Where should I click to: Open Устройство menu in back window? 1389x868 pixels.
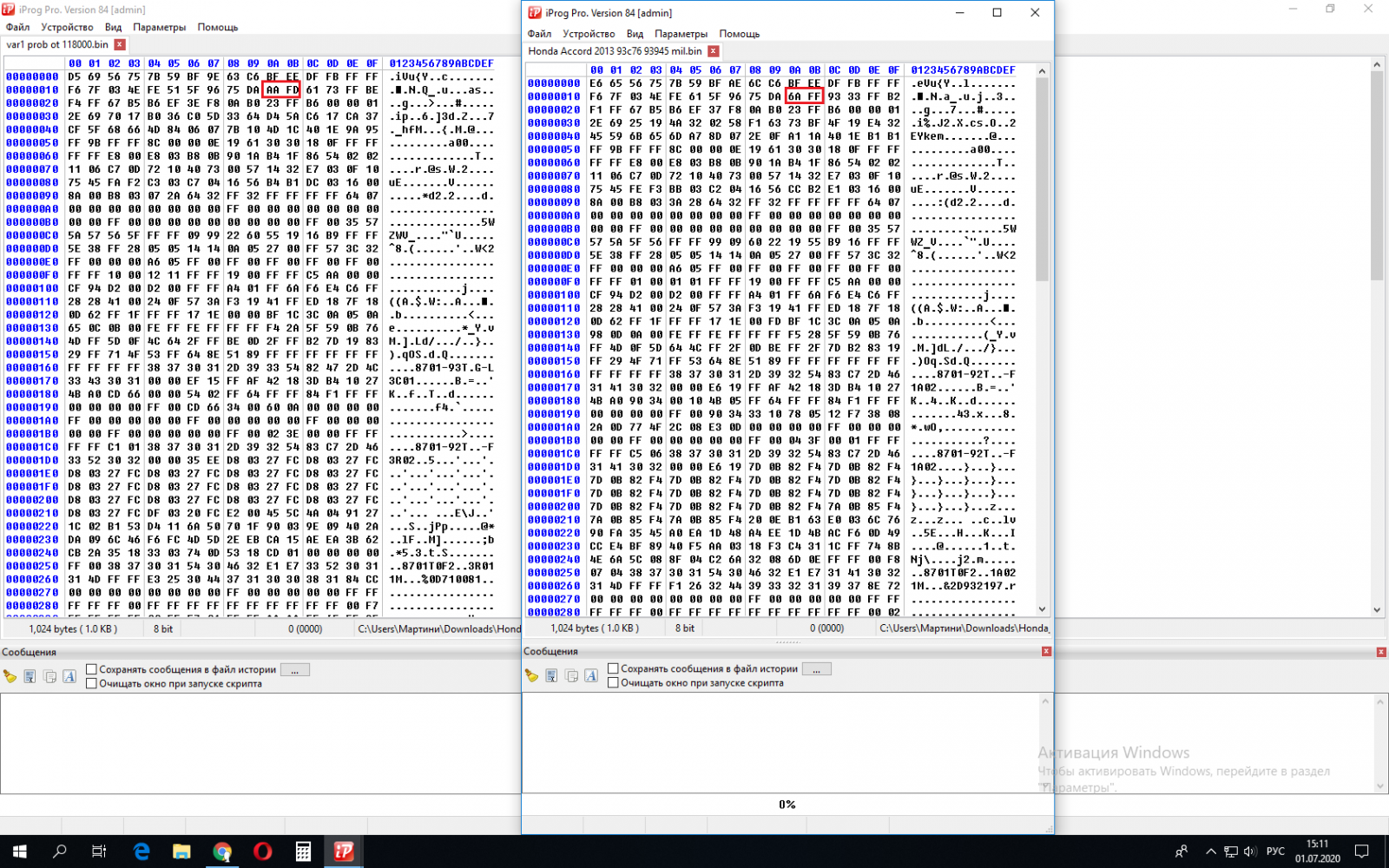[67, 27]
